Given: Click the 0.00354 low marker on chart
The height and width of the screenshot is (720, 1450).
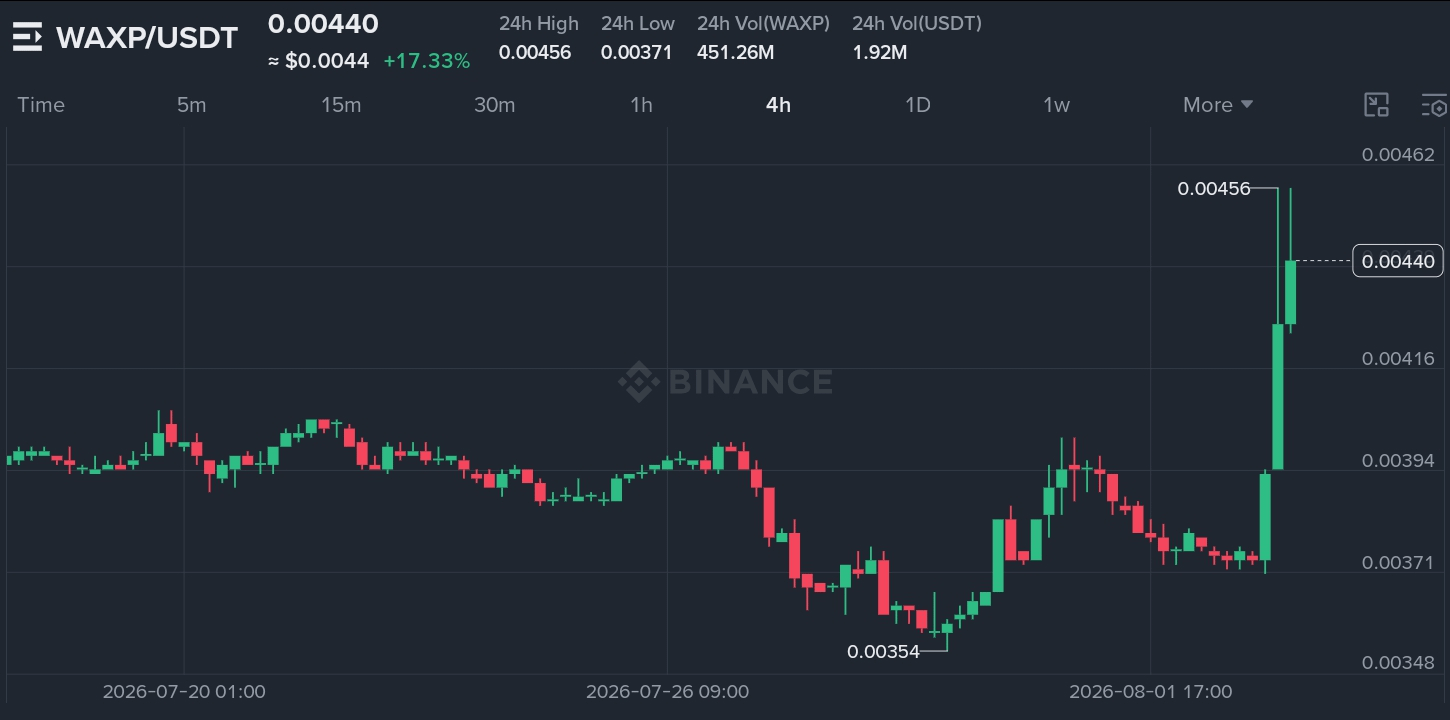Looking at the screenshot, I should 883,652.
